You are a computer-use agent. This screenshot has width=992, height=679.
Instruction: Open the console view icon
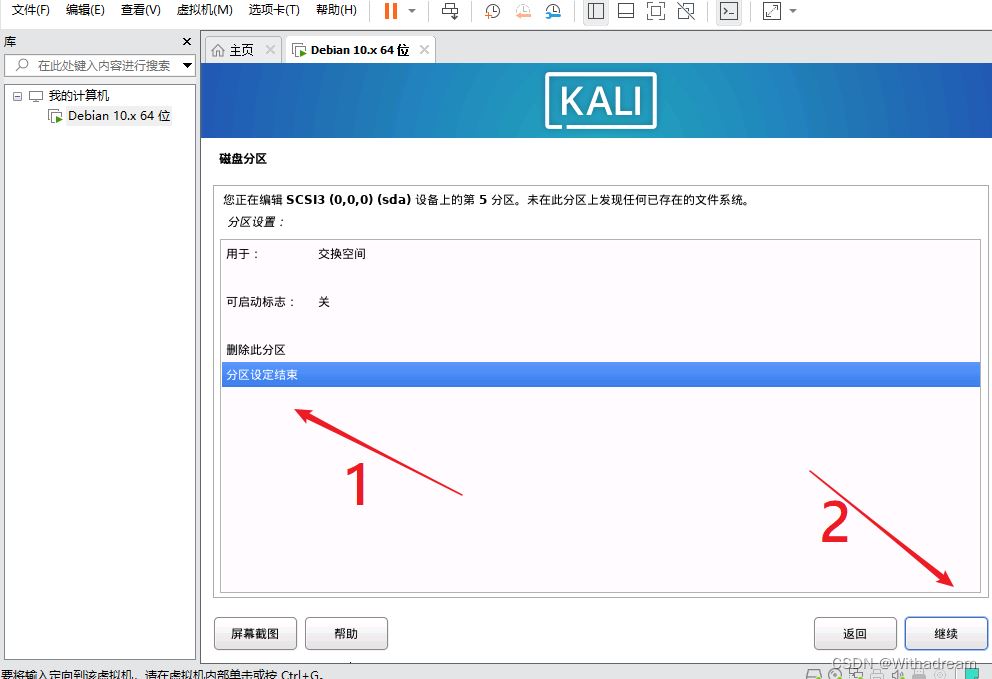pyautogui.click(x=729, y=11)
